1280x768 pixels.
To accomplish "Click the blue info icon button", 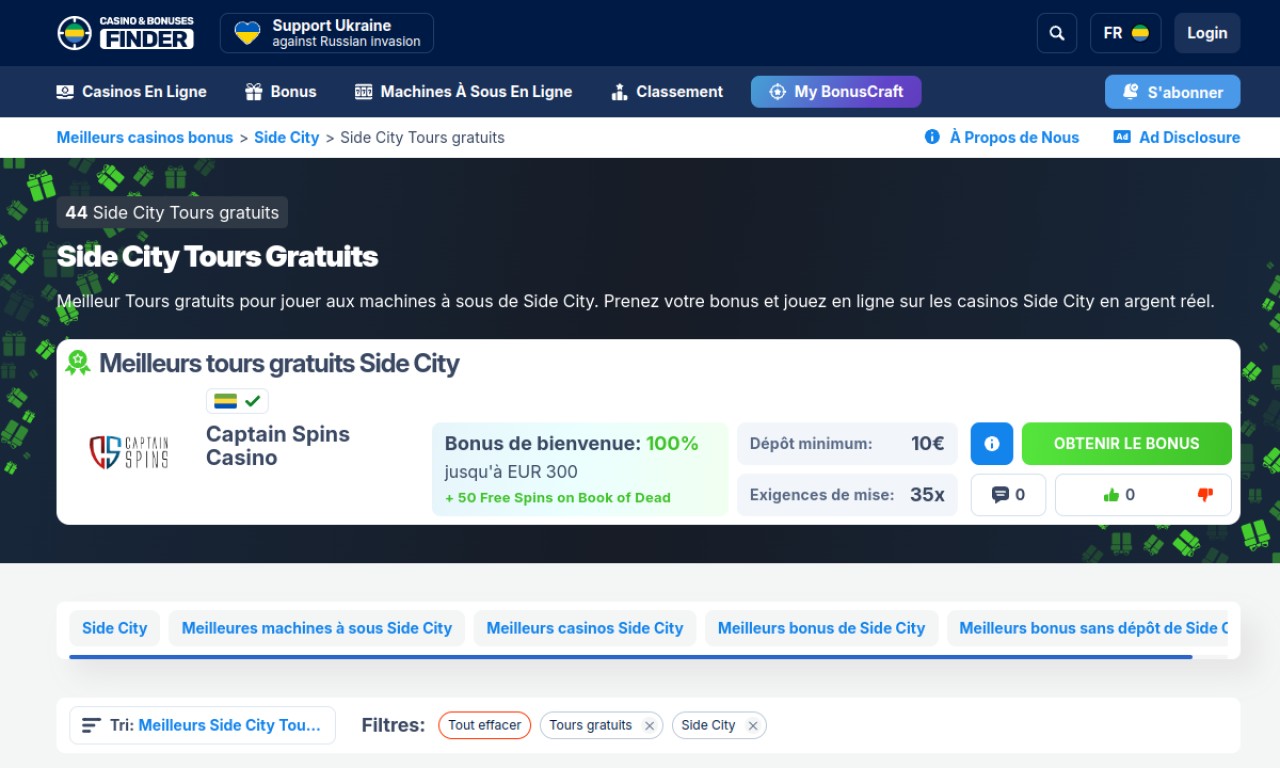I will click(x=992, y=443).
